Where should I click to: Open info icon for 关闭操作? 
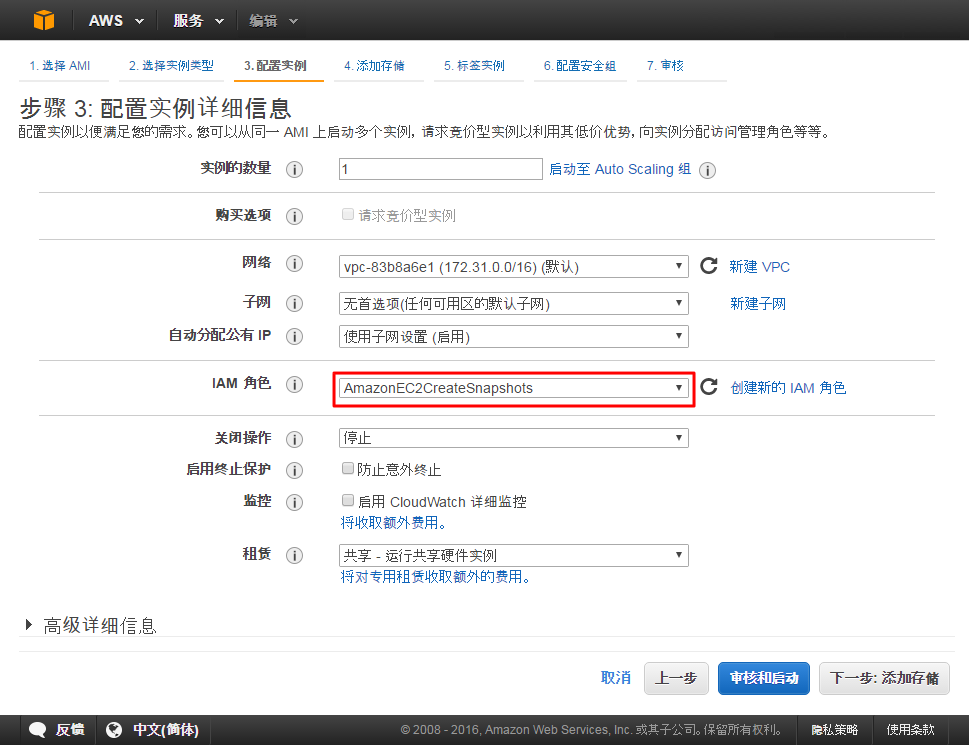[294, 439]
